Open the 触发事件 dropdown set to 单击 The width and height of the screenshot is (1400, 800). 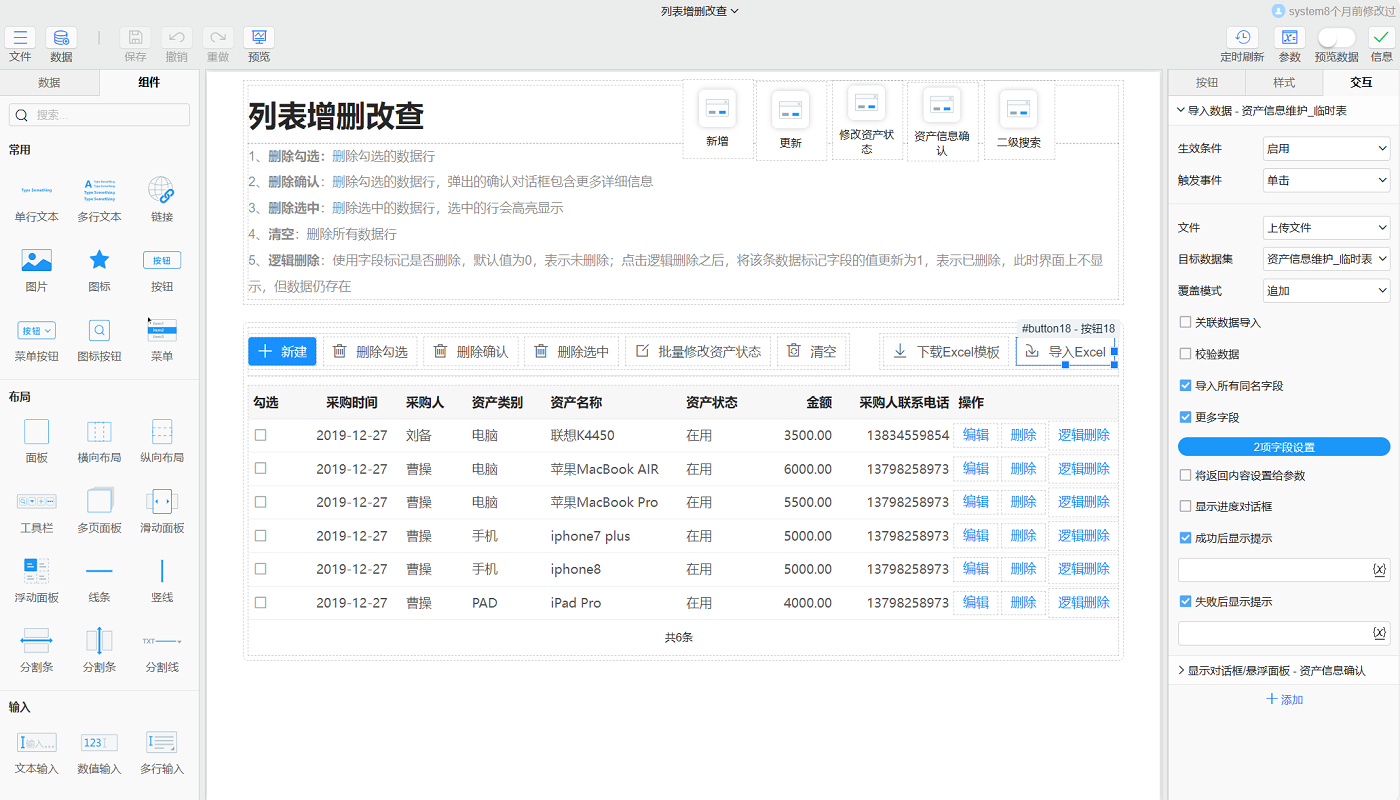point(1325,180)
